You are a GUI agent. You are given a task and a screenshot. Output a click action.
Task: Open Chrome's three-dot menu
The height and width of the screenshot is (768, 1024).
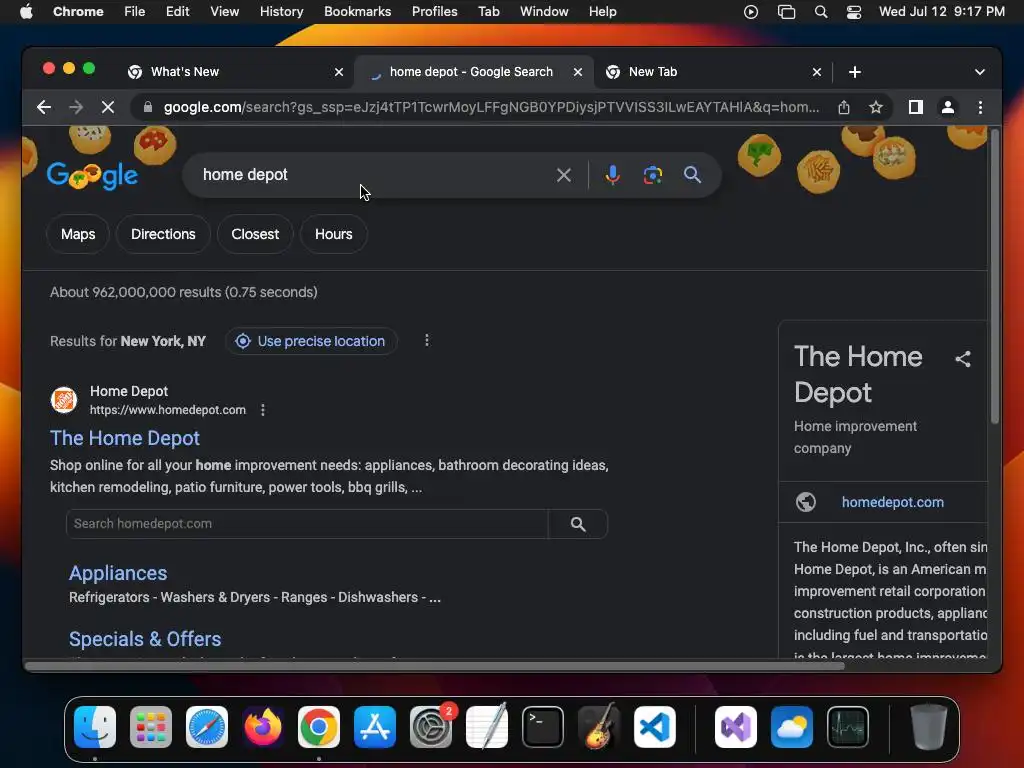click(980, 107)
